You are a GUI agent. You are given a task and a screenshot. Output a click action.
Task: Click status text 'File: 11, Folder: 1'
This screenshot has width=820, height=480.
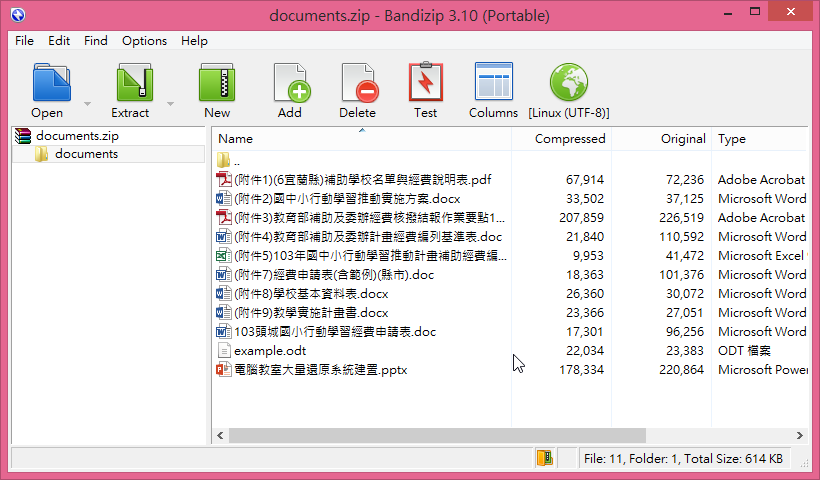click(631, 459)
